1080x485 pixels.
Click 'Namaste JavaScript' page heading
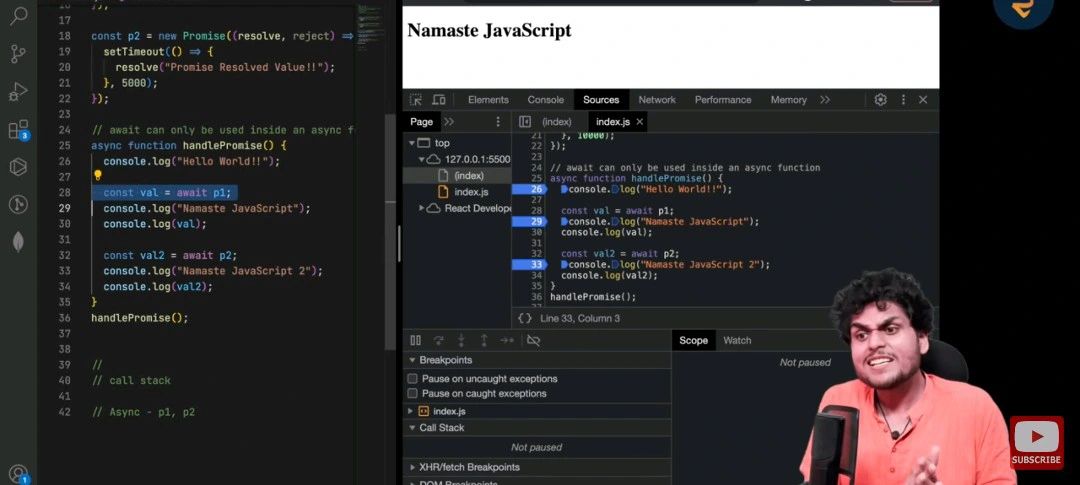click(x=489, y=31)
